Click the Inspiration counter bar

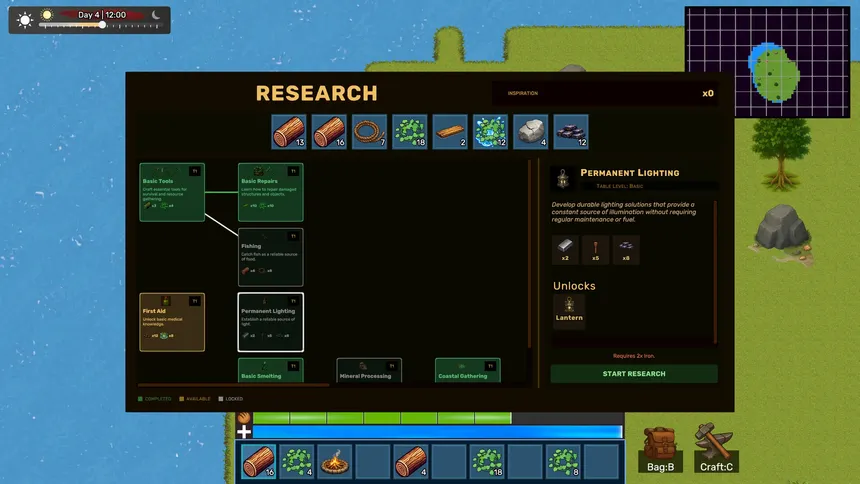click(607, 93)
